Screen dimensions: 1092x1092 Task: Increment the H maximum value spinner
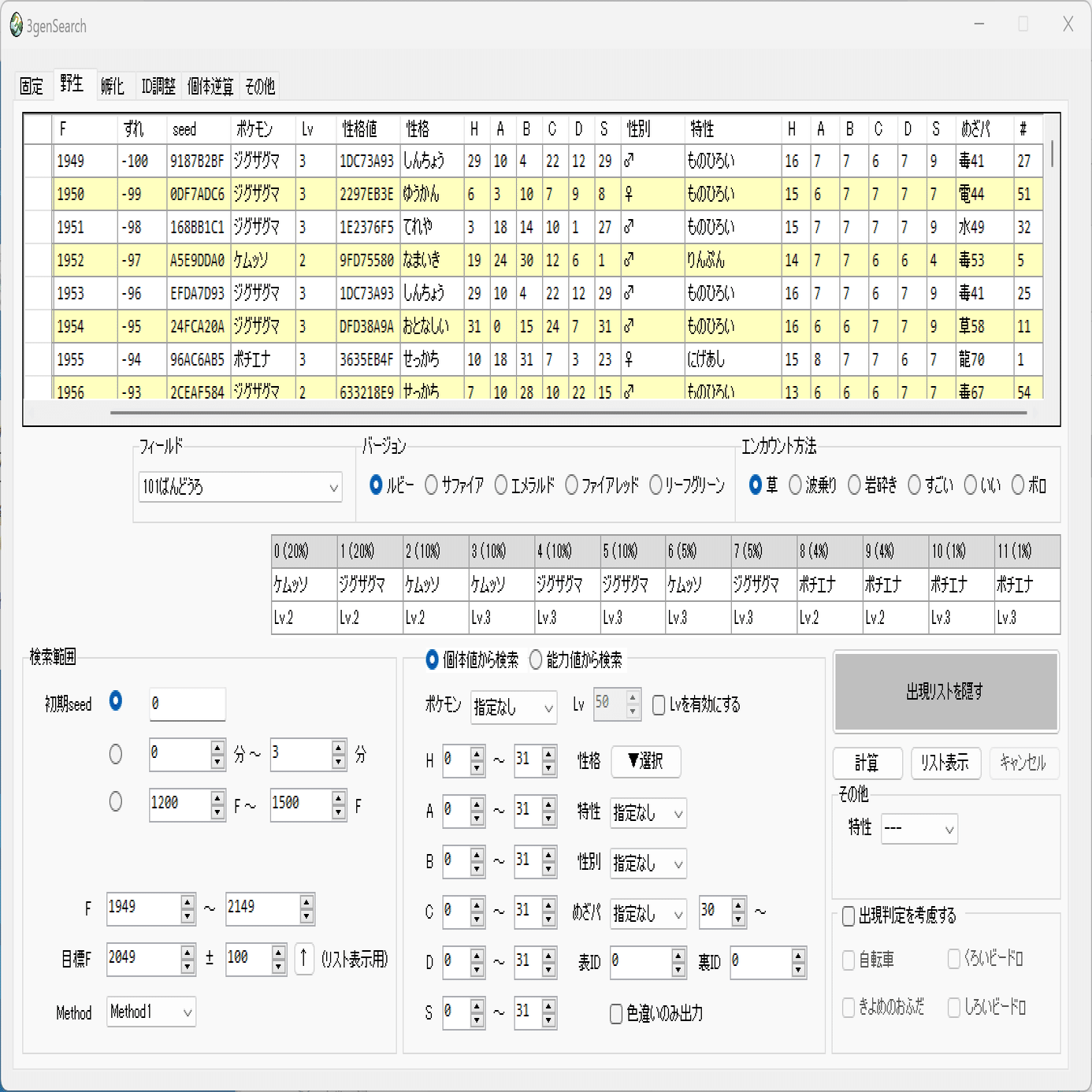pos(549,756)
